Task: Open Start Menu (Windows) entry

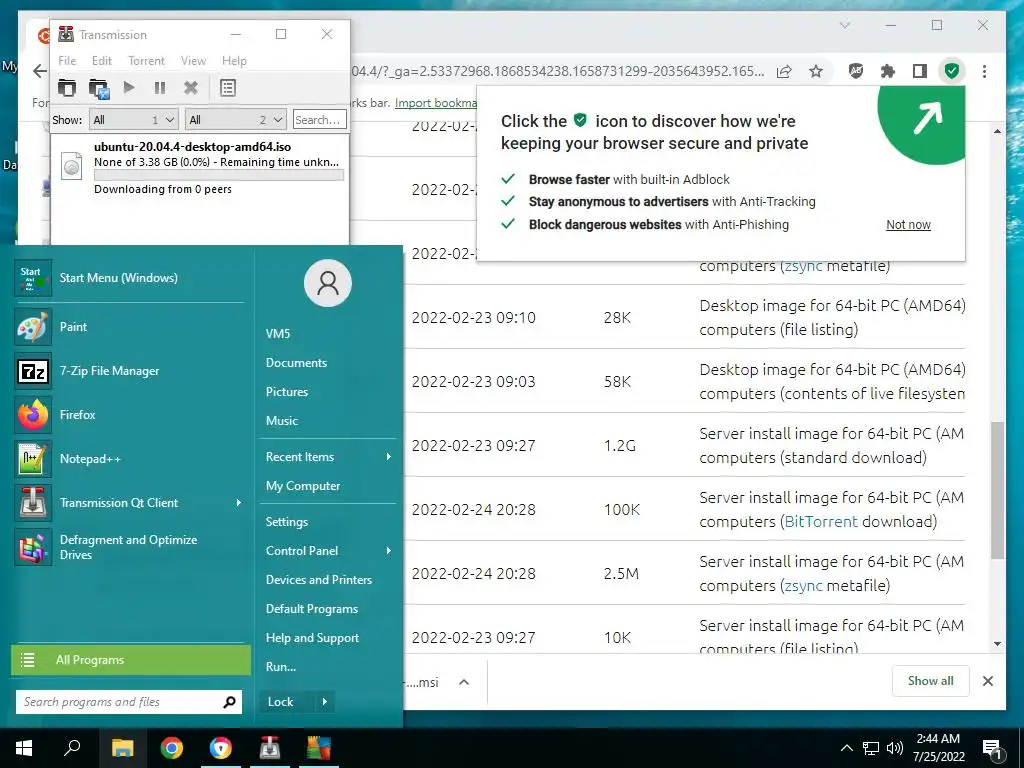Action: click(x=129, y=278)
